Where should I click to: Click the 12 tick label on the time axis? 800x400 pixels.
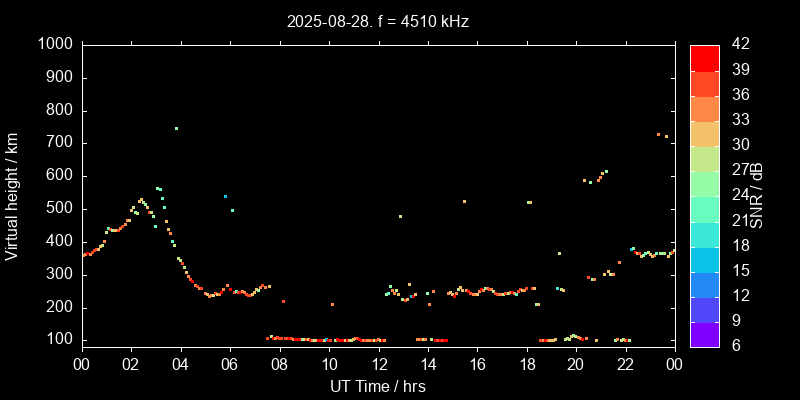pos(378,365)
